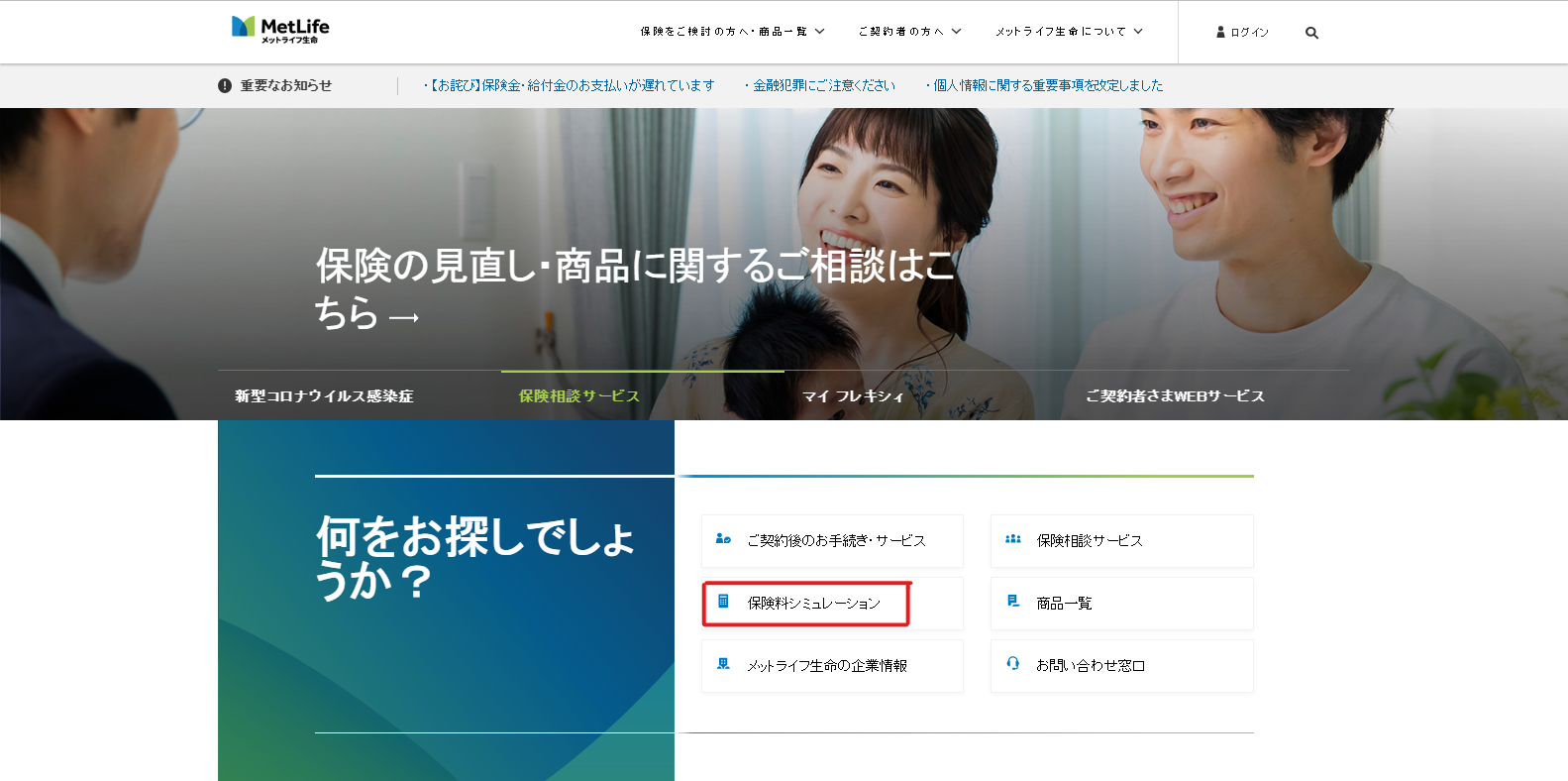
Task: Click the document icon beside 商品一覧
Action: (1012, 602)
